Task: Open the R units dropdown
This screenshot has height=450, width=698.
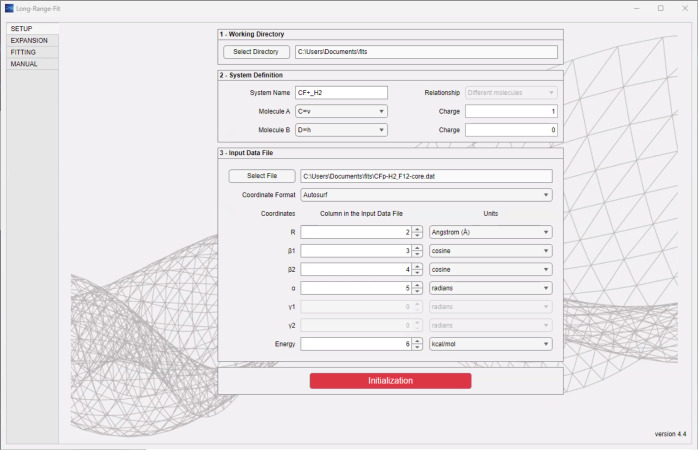Action: 491,232
